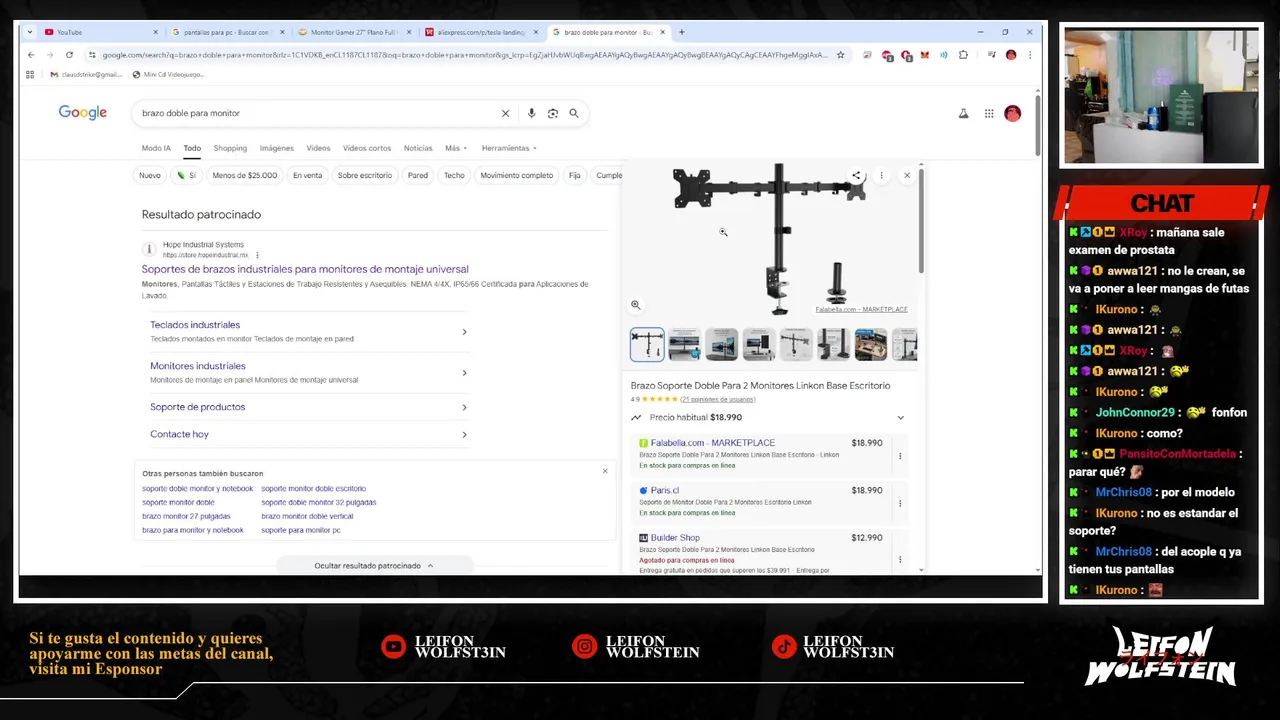Expand the 'Contacte hoy' sitelink
Screen dimensions: 1280x720
coord(464,435)
